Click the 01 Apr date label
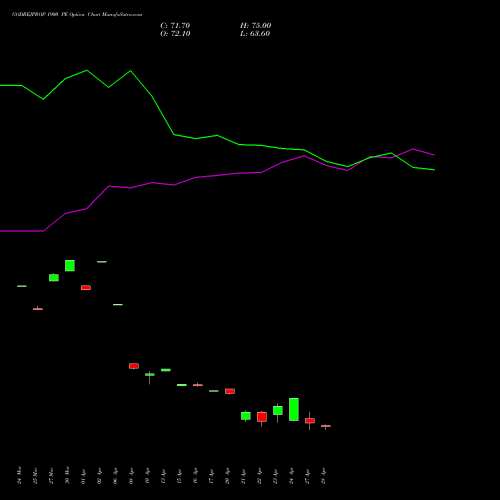500x500 pixels. (83, 476)
